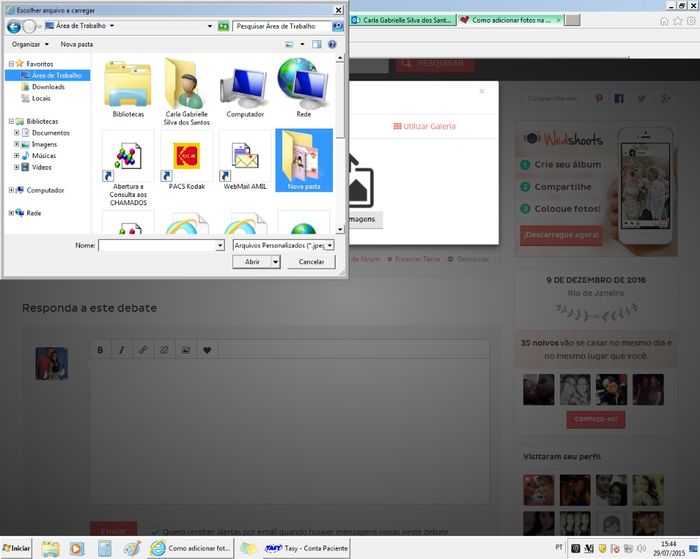Click the insert link button in editor

pyautogui.click(x=143, y=350)
